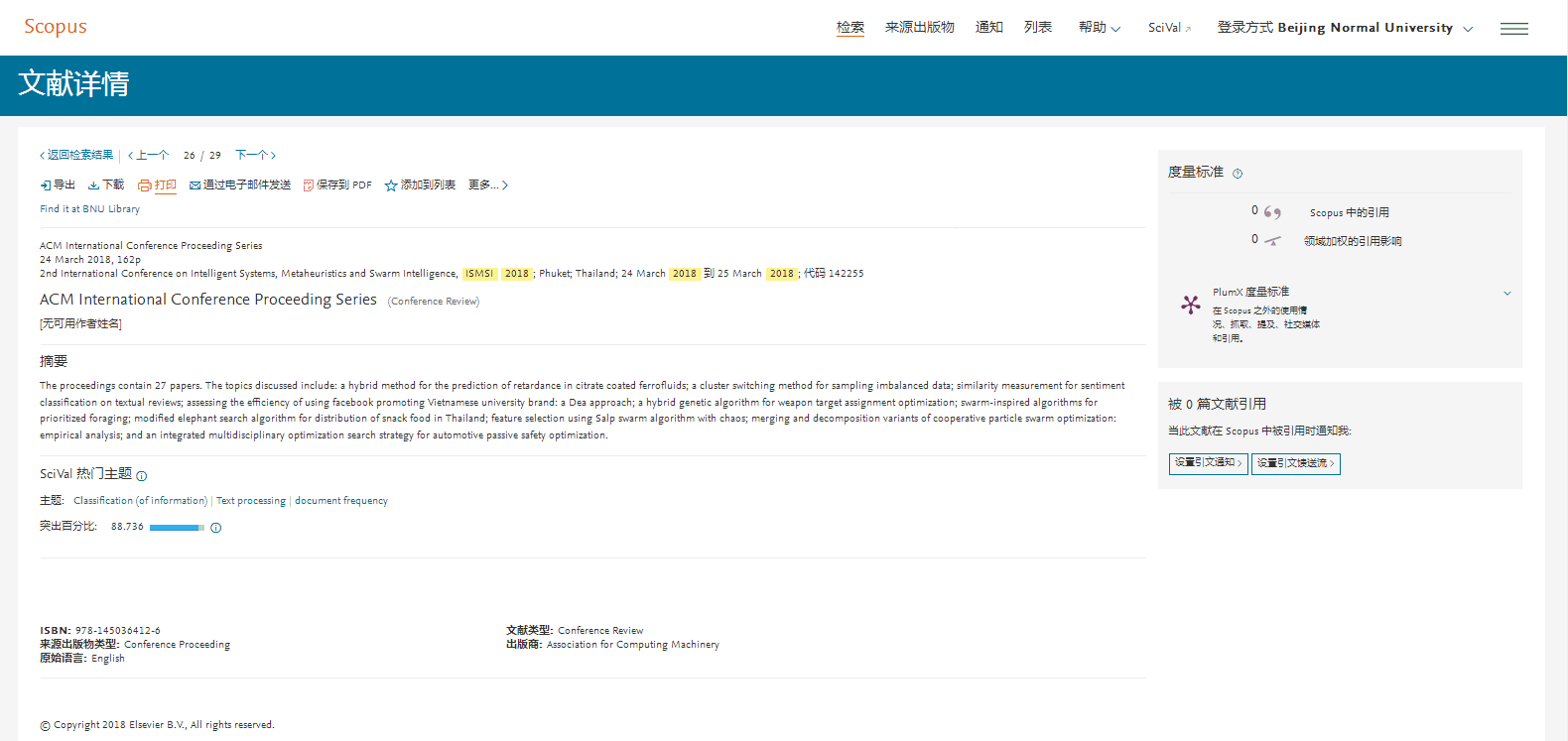This screenshot has width=1568, height=741.
Task: Open Find it at BNU Library
Action: [x=89, y=209]
